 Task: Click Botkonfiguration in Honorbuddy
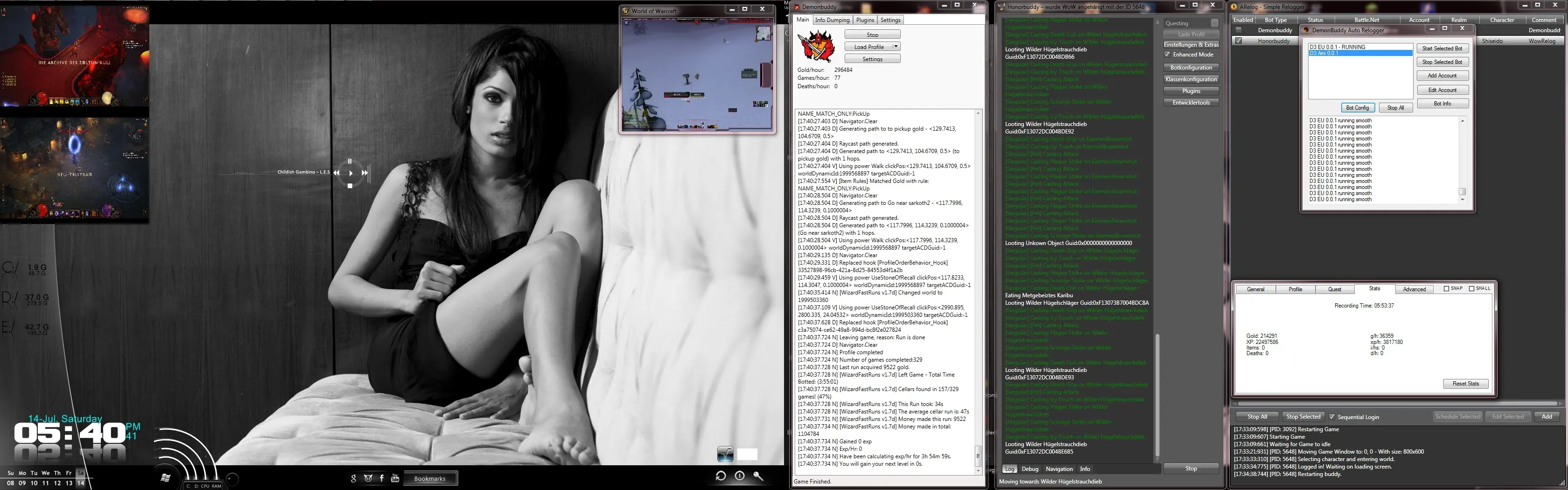1191,68
